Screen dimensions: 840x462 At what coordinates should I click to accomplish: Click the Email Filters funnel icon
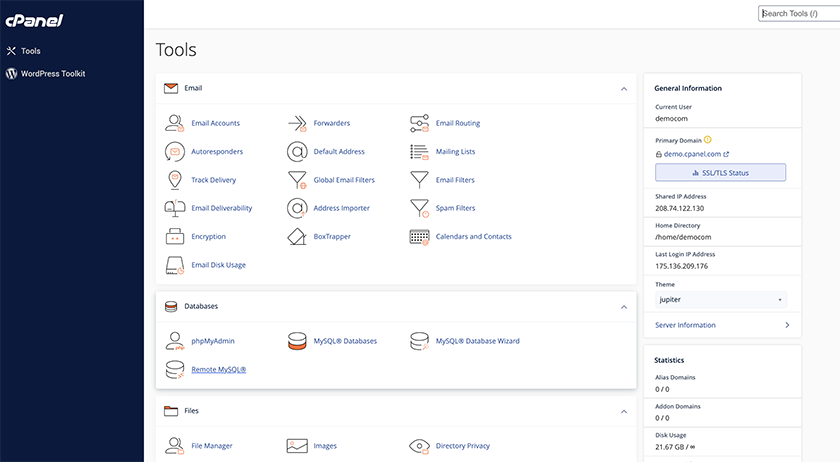(419, 180)
